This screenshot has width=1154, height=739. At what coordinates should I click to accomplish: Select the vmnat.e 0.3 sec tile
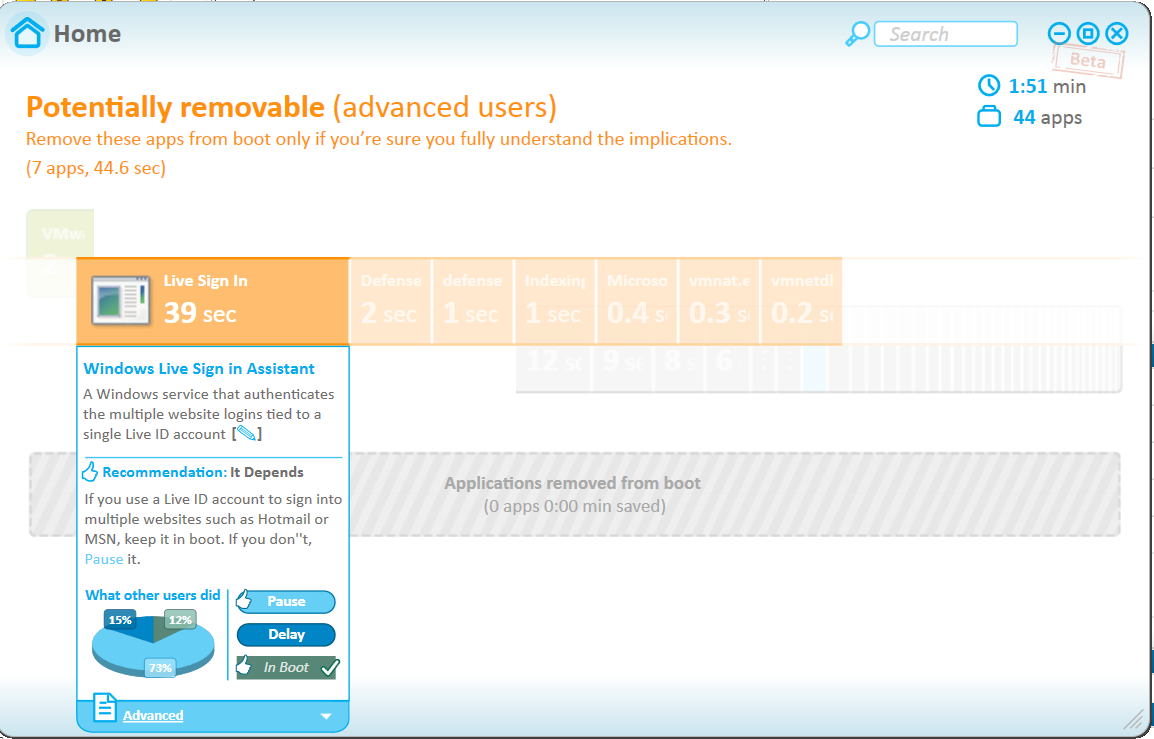pyautogui.click(x=719, y=301)
